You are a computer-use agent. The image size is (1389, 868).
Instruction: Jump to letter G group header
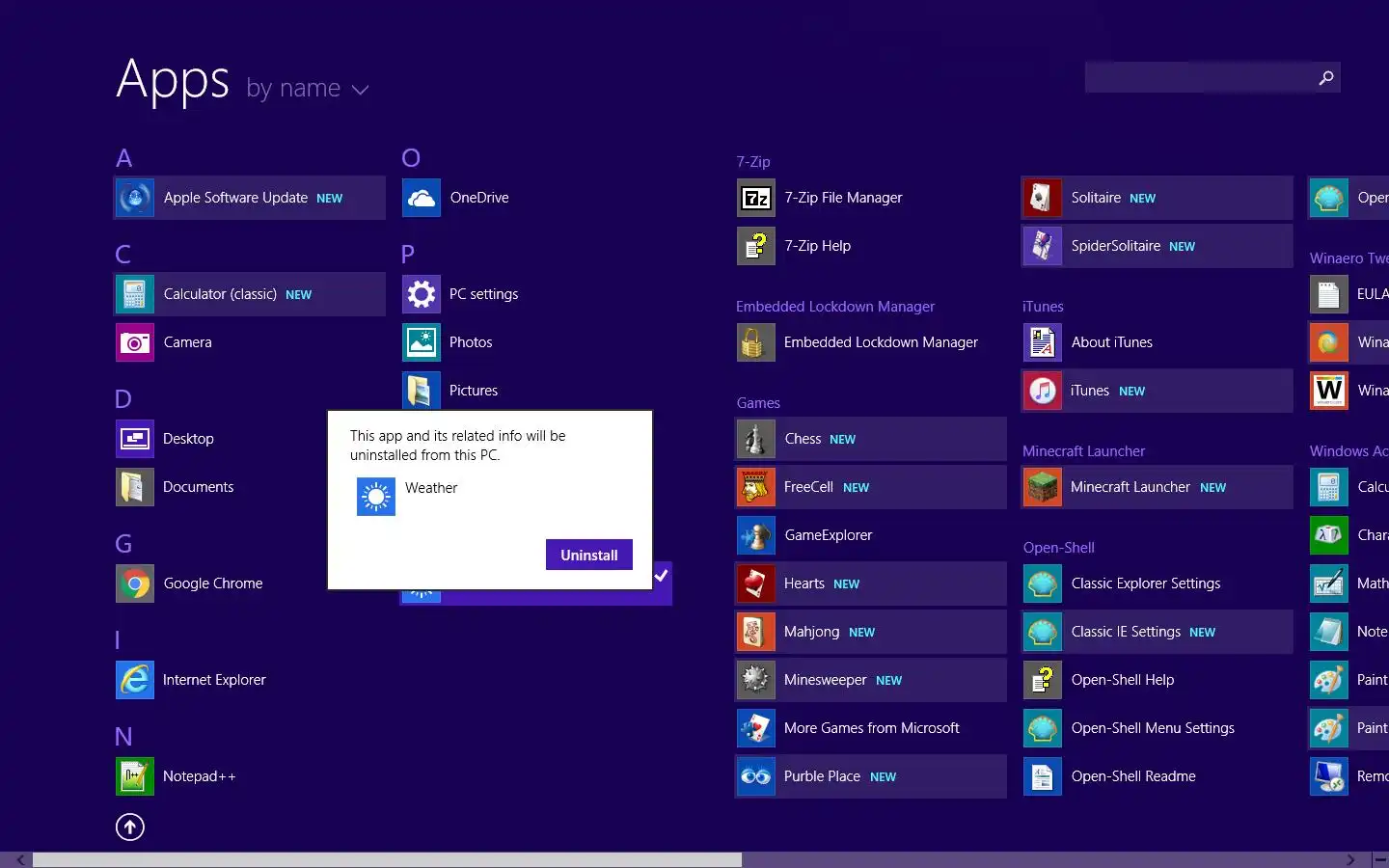pos(123,544)
